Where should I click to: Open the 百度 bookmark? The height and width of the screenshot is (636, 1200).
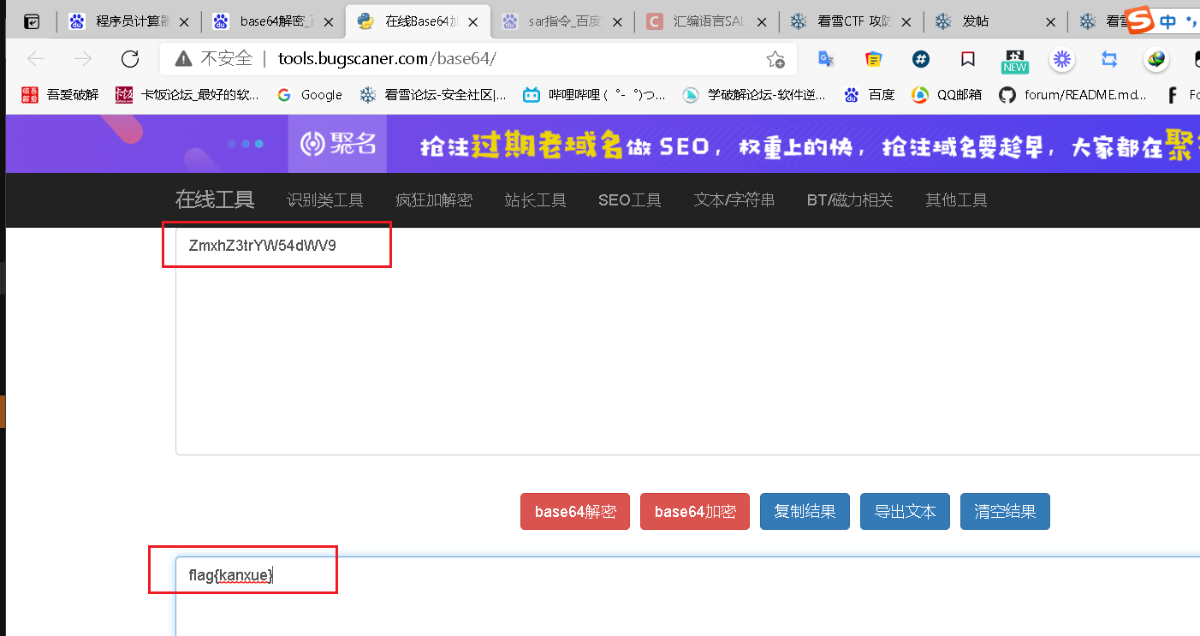coord(869,95)
